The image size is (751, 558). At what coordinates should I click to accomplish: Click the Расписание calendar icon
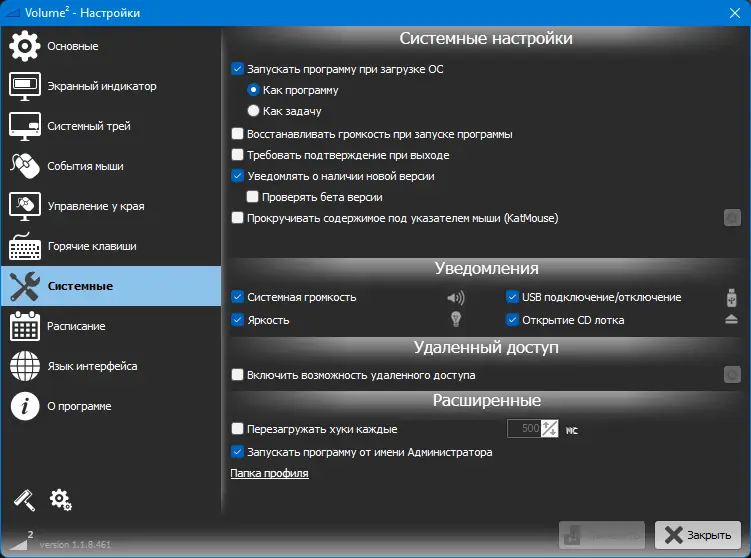point(24,326)
